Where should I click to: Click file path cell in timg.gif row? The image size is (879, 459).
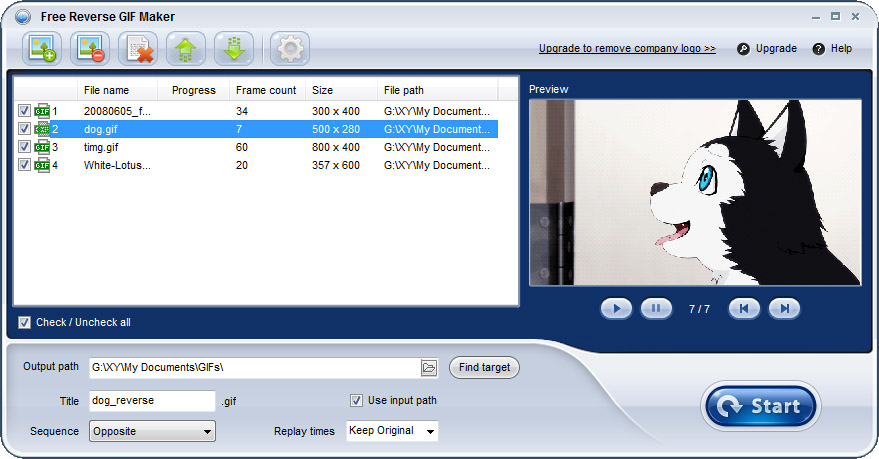tap(437, 147)
